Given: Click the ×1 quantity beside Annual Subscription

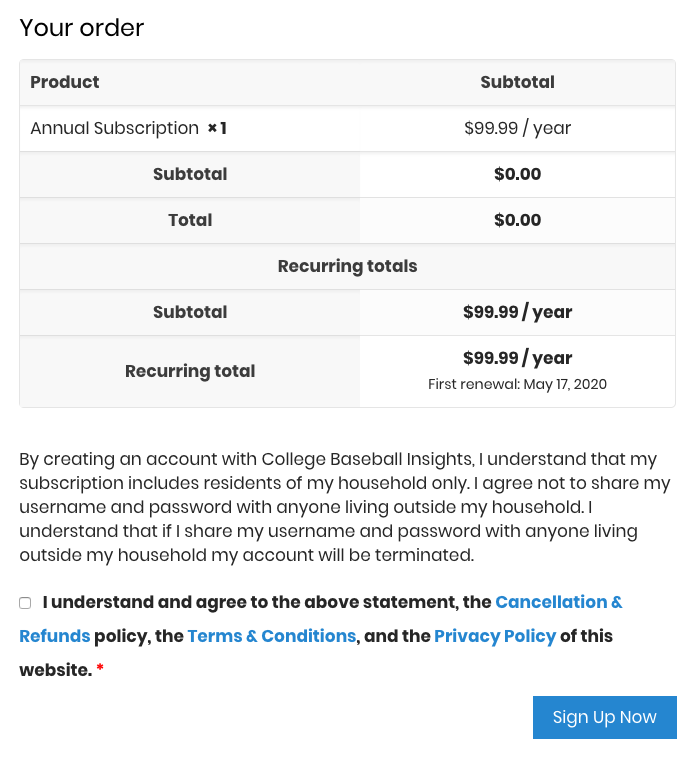Looking at the screenshot, I should 217,128.
